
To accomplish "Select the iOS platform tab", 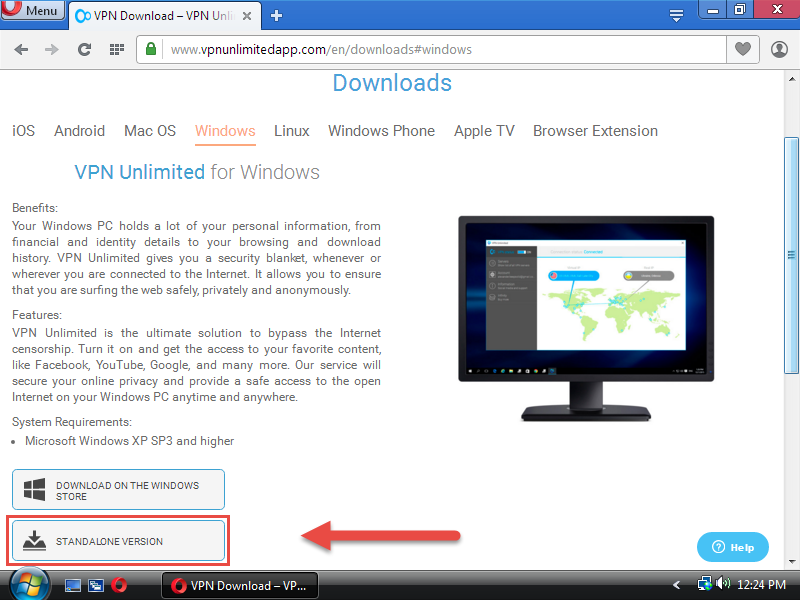I will [x=23, y=131].
